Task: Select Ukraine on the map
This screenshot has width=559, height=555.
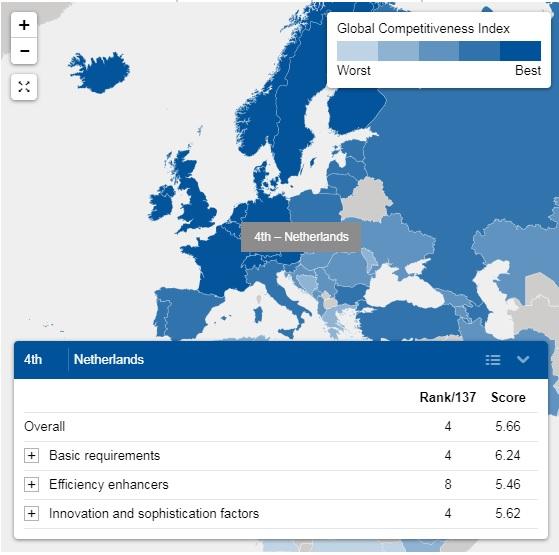Action: point(396,242)
